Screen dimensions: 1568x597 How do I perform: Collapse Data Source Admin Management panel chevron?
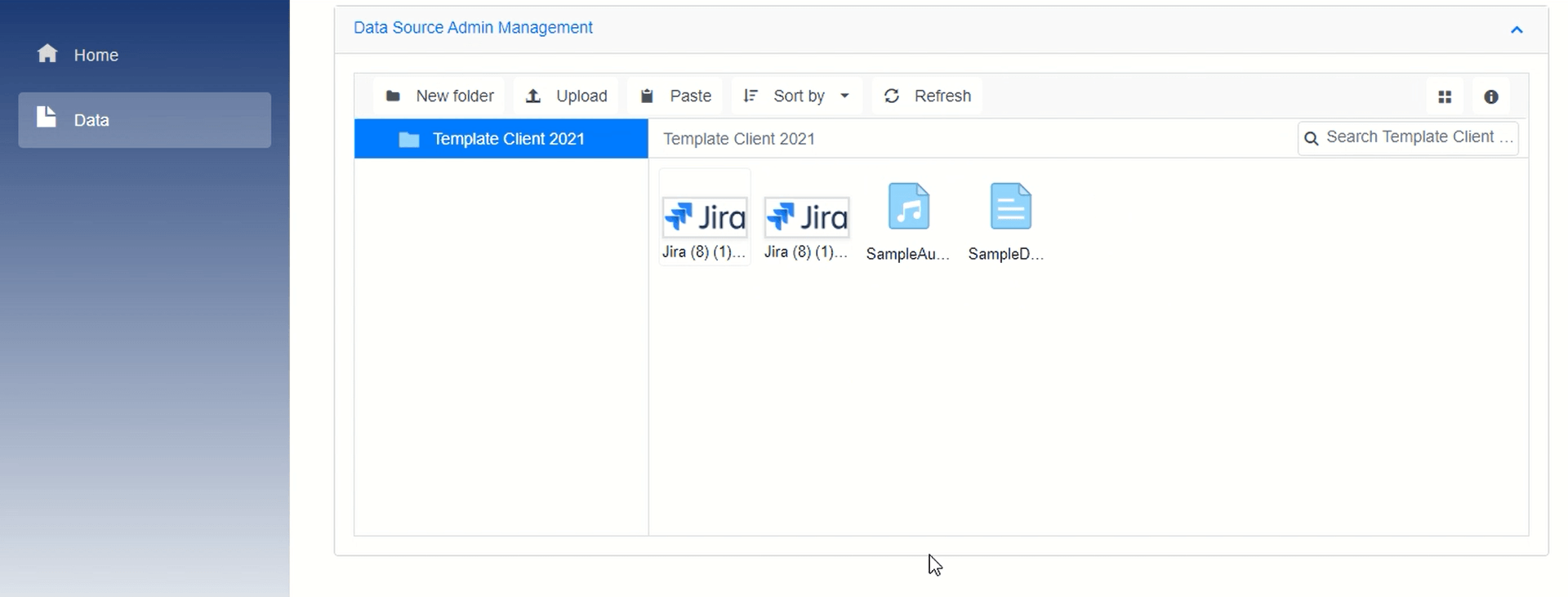coord(1517,30)
